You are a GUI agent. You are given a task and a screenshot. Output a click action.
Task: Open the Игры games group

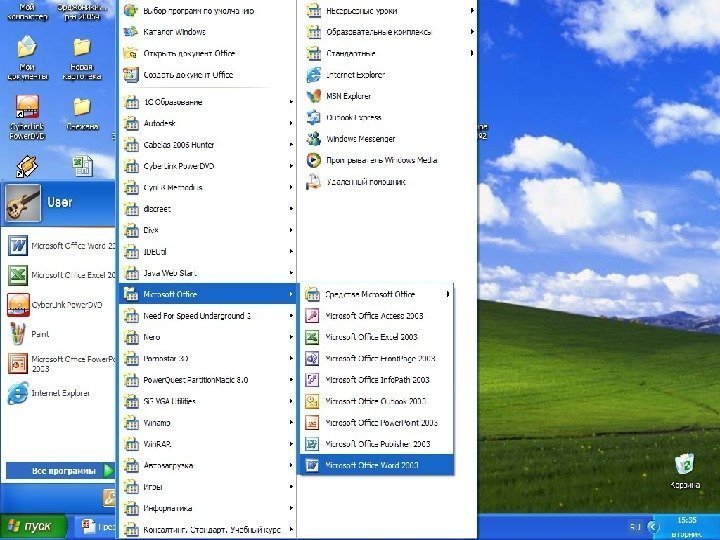208,487
